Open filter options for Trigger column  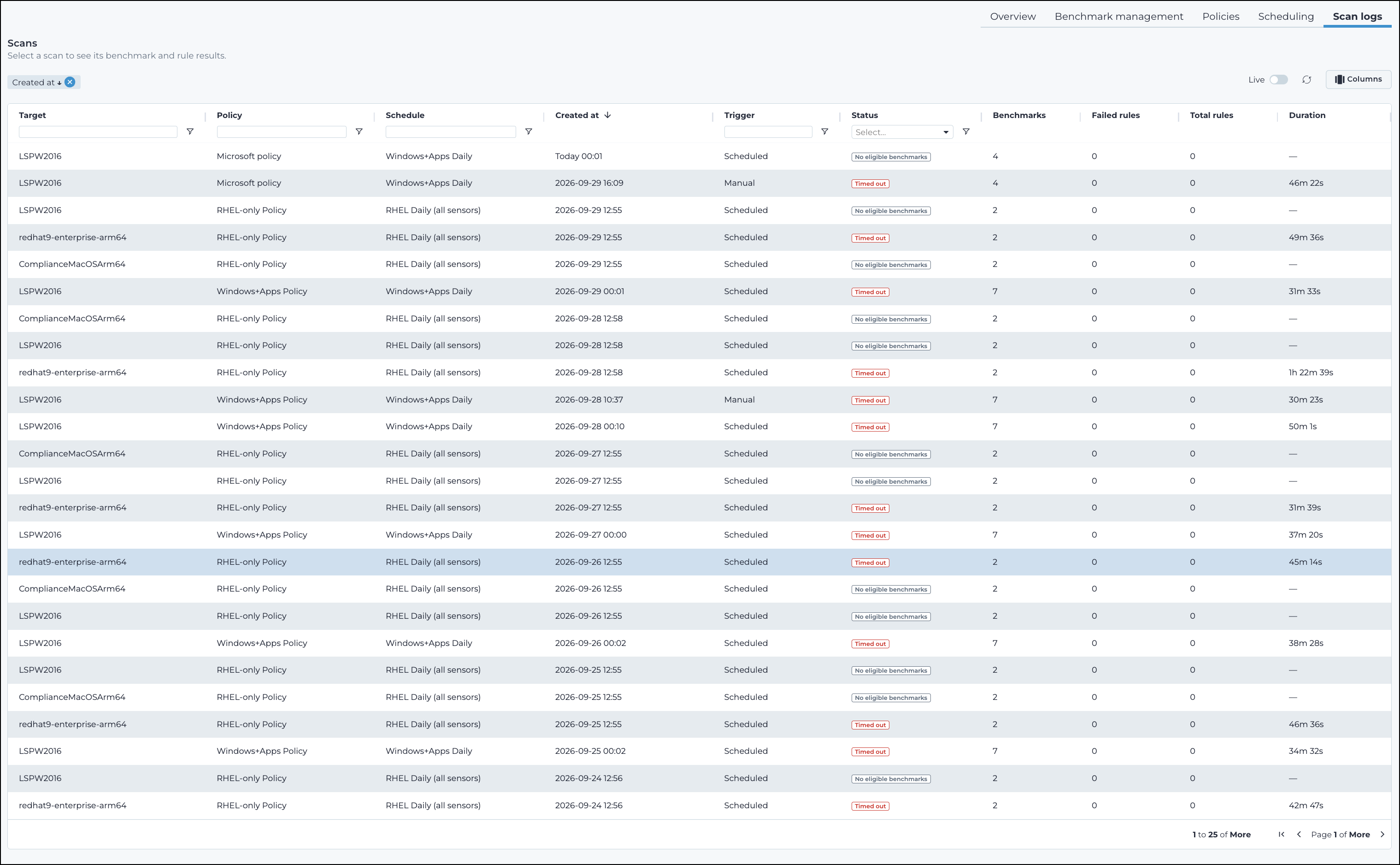pyautogui.click(x=824, y=131)
